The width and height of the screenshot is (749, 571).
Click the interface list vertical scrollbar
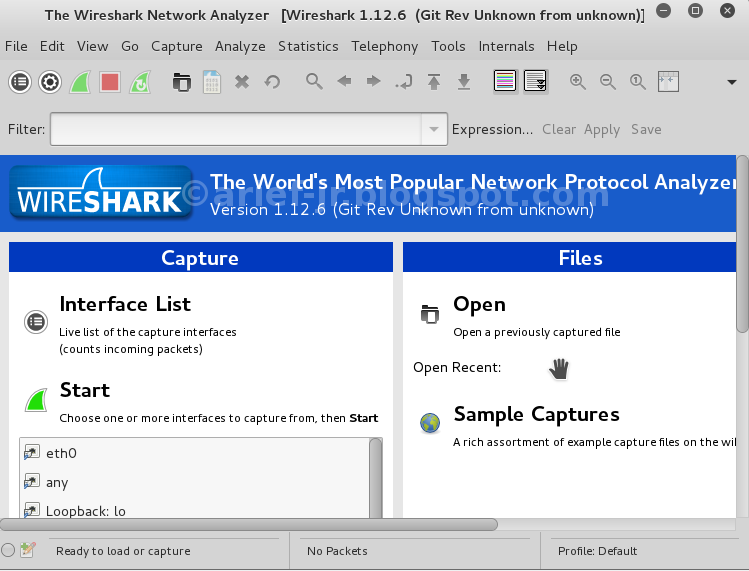tap(376, 478)
